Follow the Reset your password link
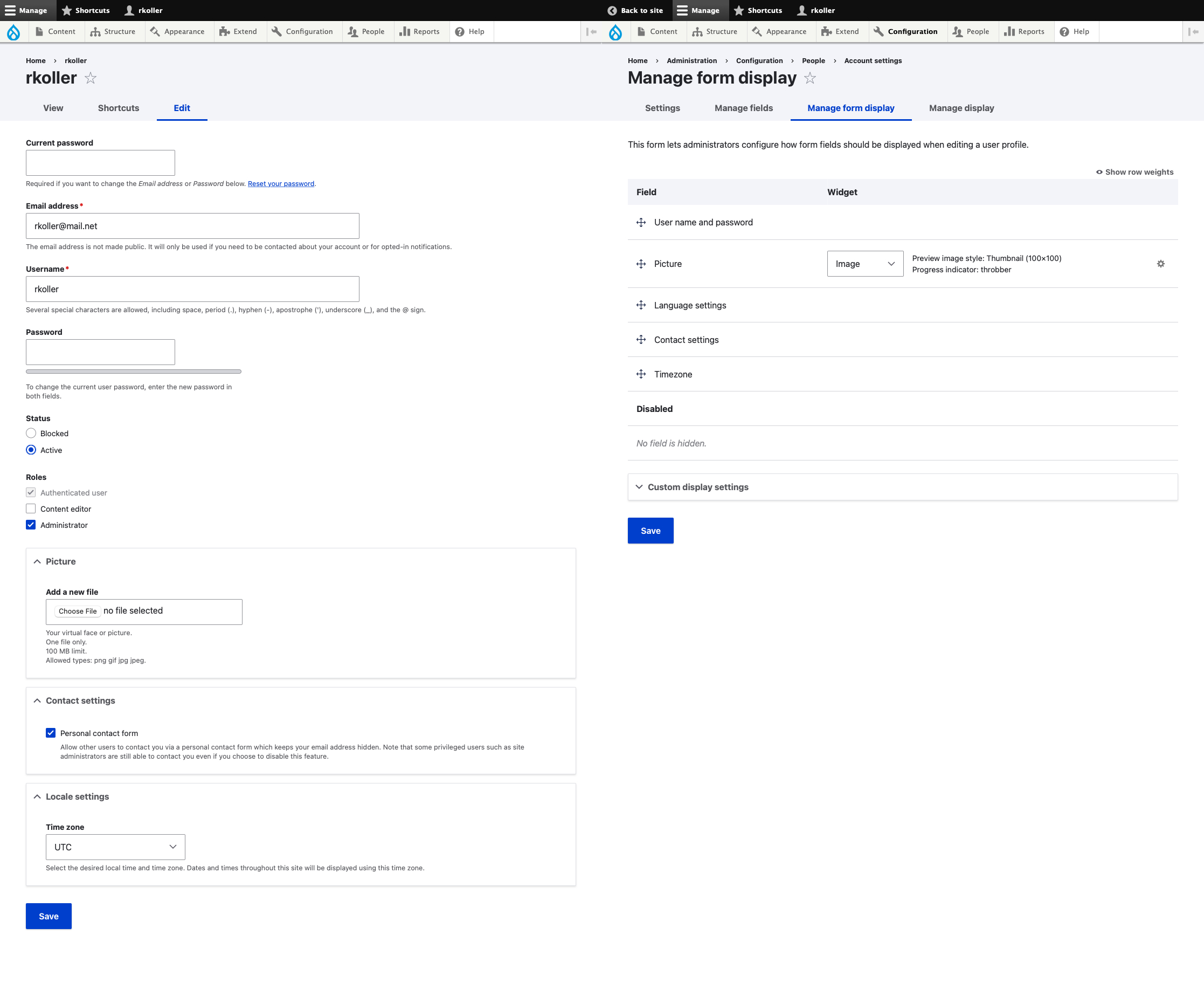 281,184
